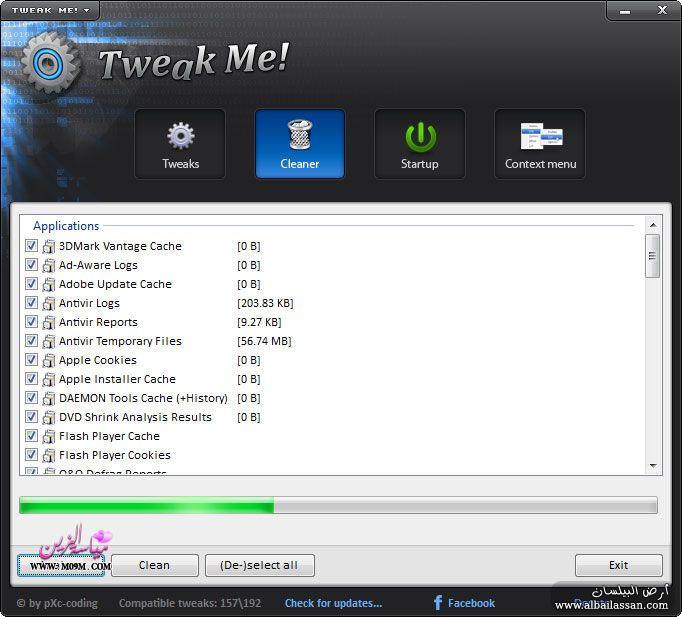Click the Flash Player Cache item icon

click(x=49, y=437)
